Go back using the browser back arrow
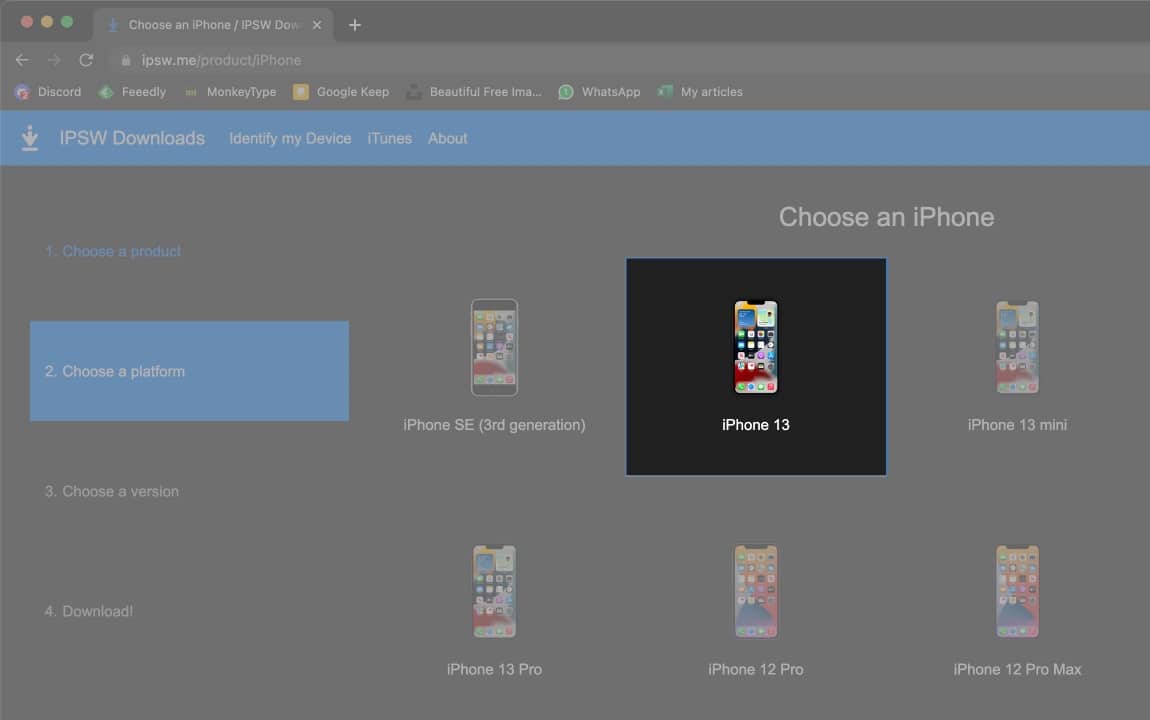This screenshot has width=1150, height=720. point(22,60)
